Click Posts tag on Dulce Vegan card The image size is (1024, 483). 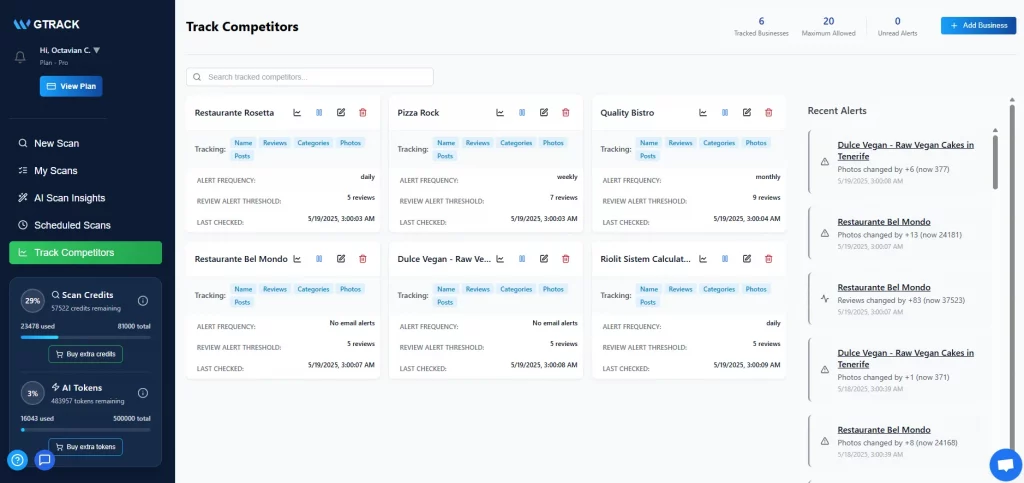[x=445, y=302]
